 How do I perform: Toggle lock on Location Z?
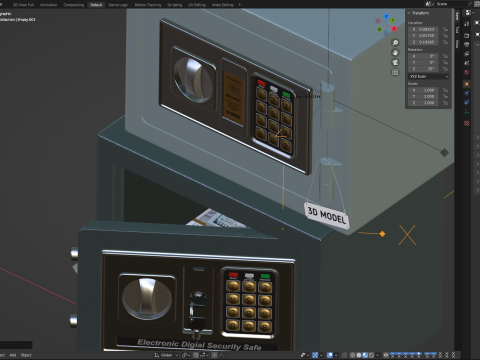point(445,42)
